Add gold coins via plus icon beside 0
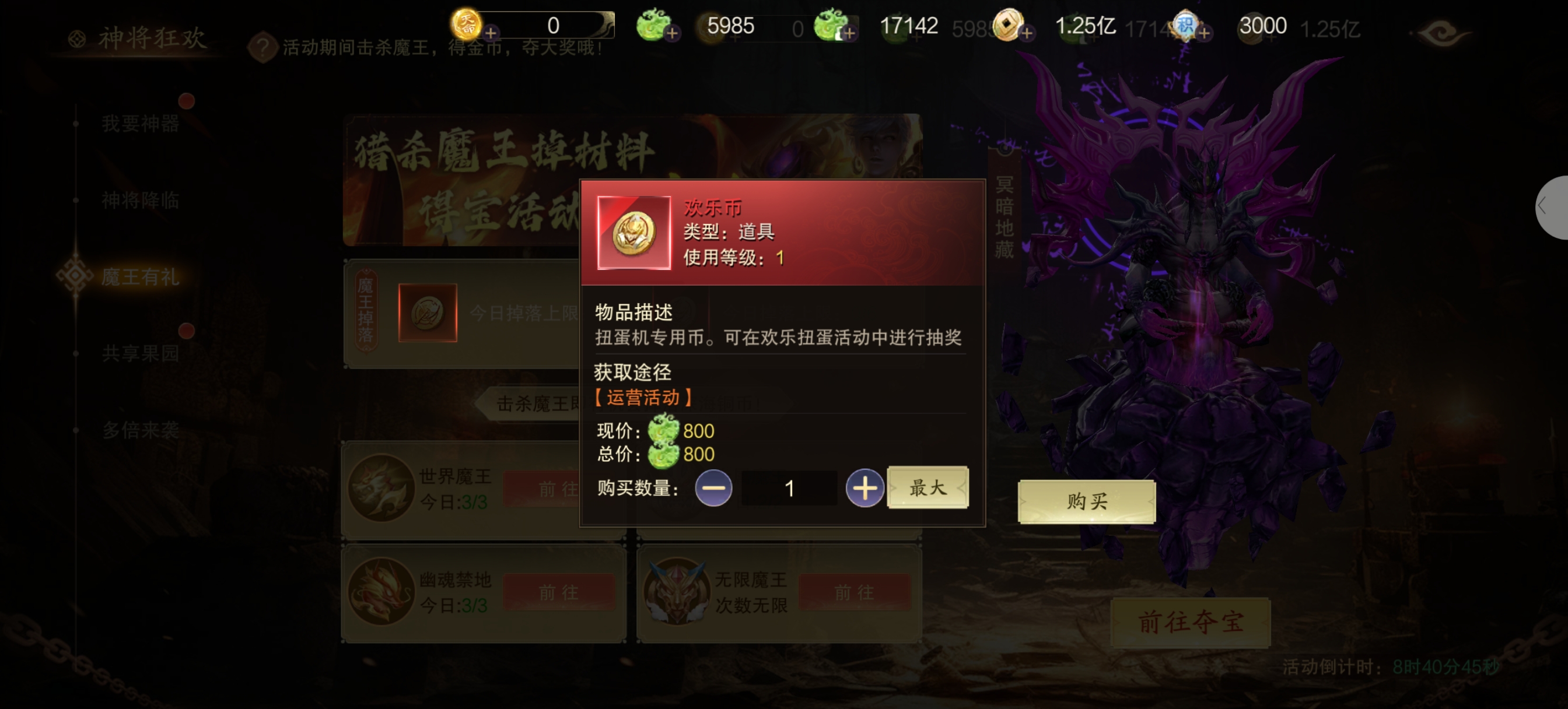This screenshot has width=1568, height=709. click(x=491, y=33)
